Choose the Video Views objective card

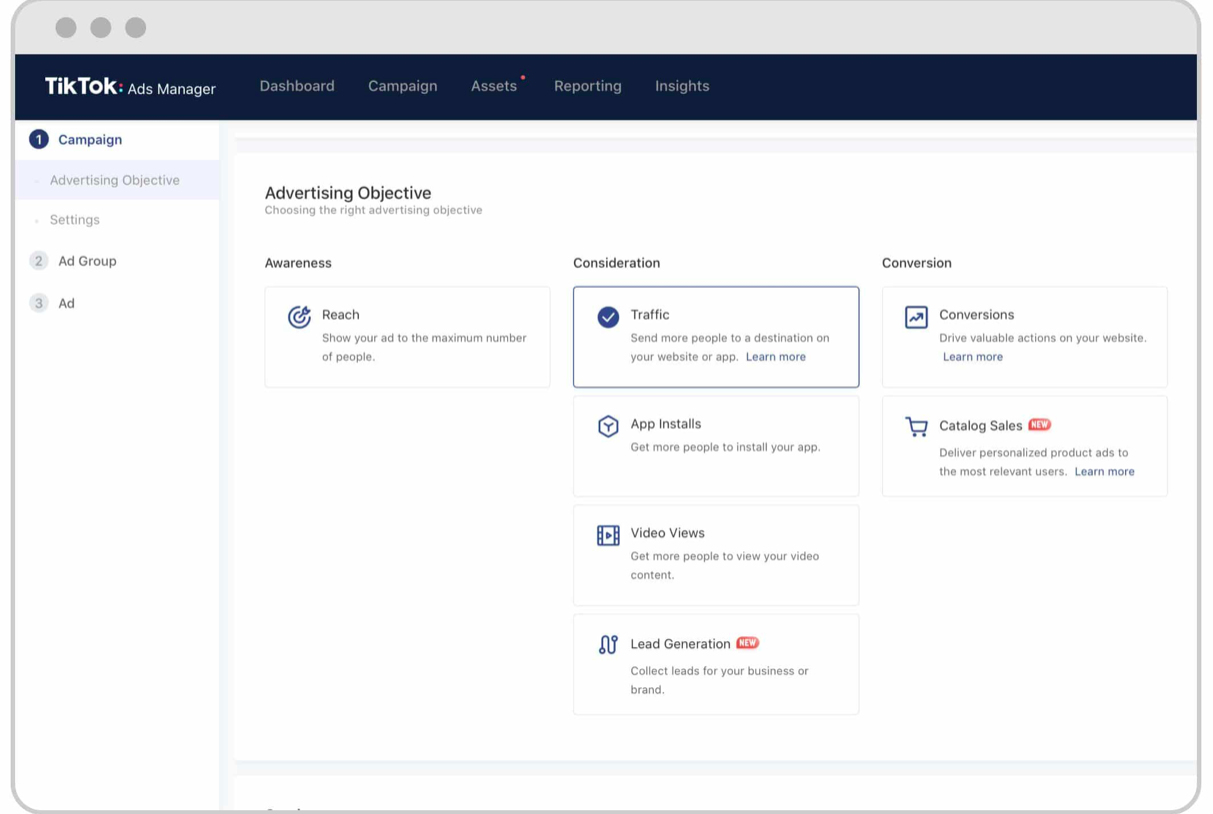click(716, 555)
